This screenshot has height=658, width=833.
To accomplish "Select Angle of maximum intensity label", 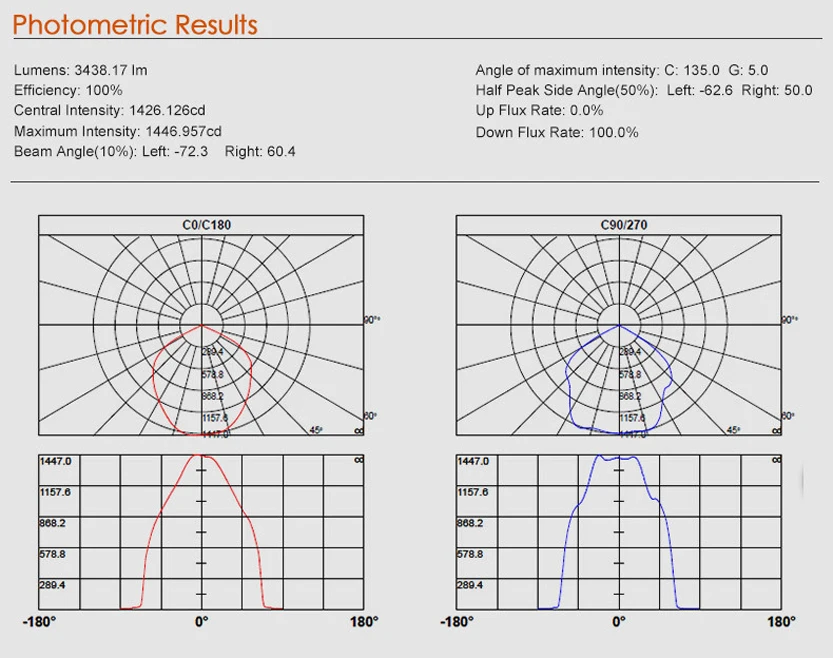I will pyautogui.click(x=567, y=70).
